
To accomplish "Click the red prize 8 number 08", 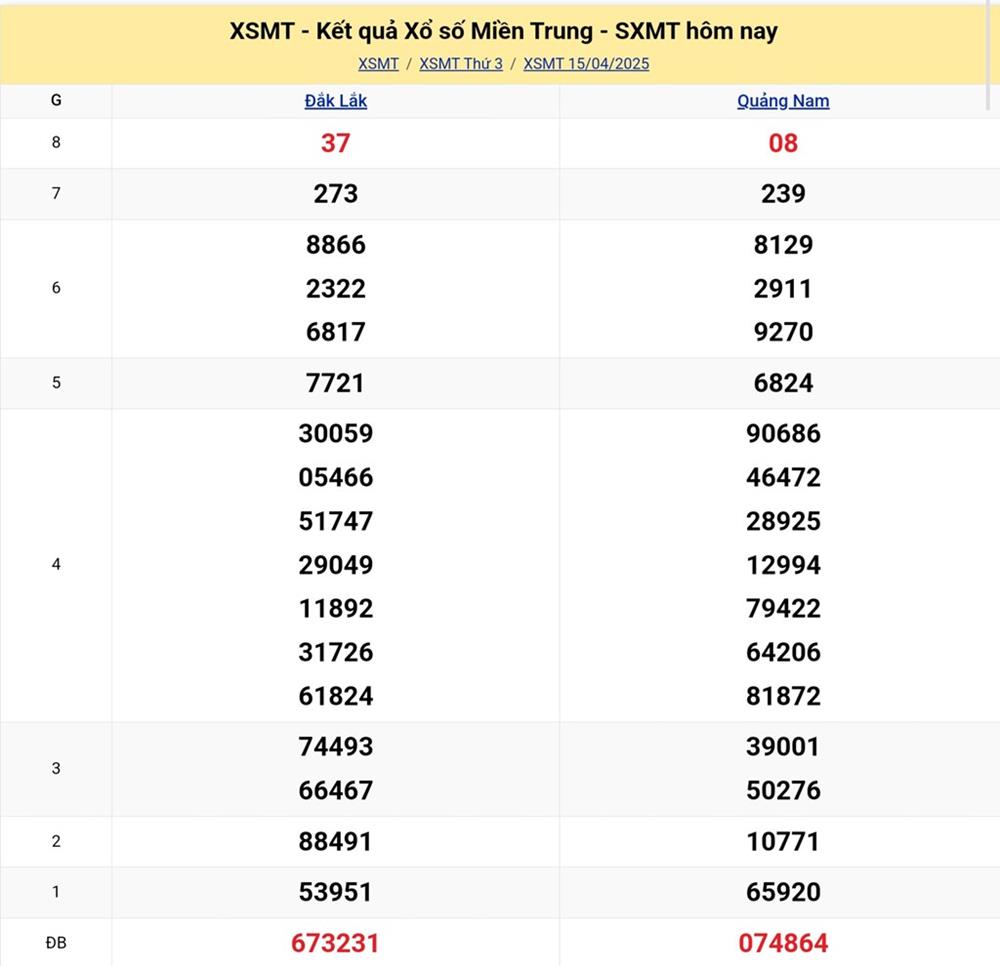I will click(783, 144).
